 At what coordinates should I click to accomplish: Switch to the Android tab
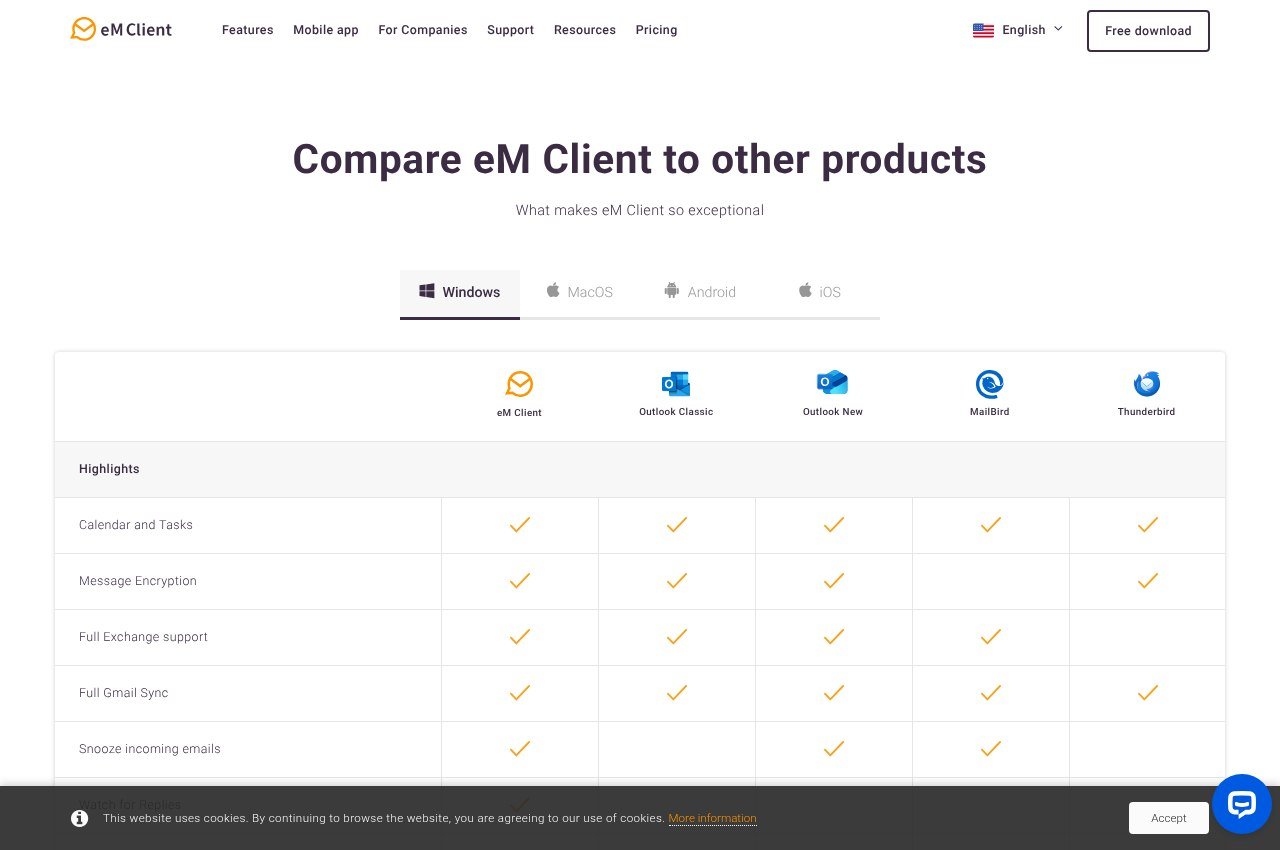click(700, 293)
